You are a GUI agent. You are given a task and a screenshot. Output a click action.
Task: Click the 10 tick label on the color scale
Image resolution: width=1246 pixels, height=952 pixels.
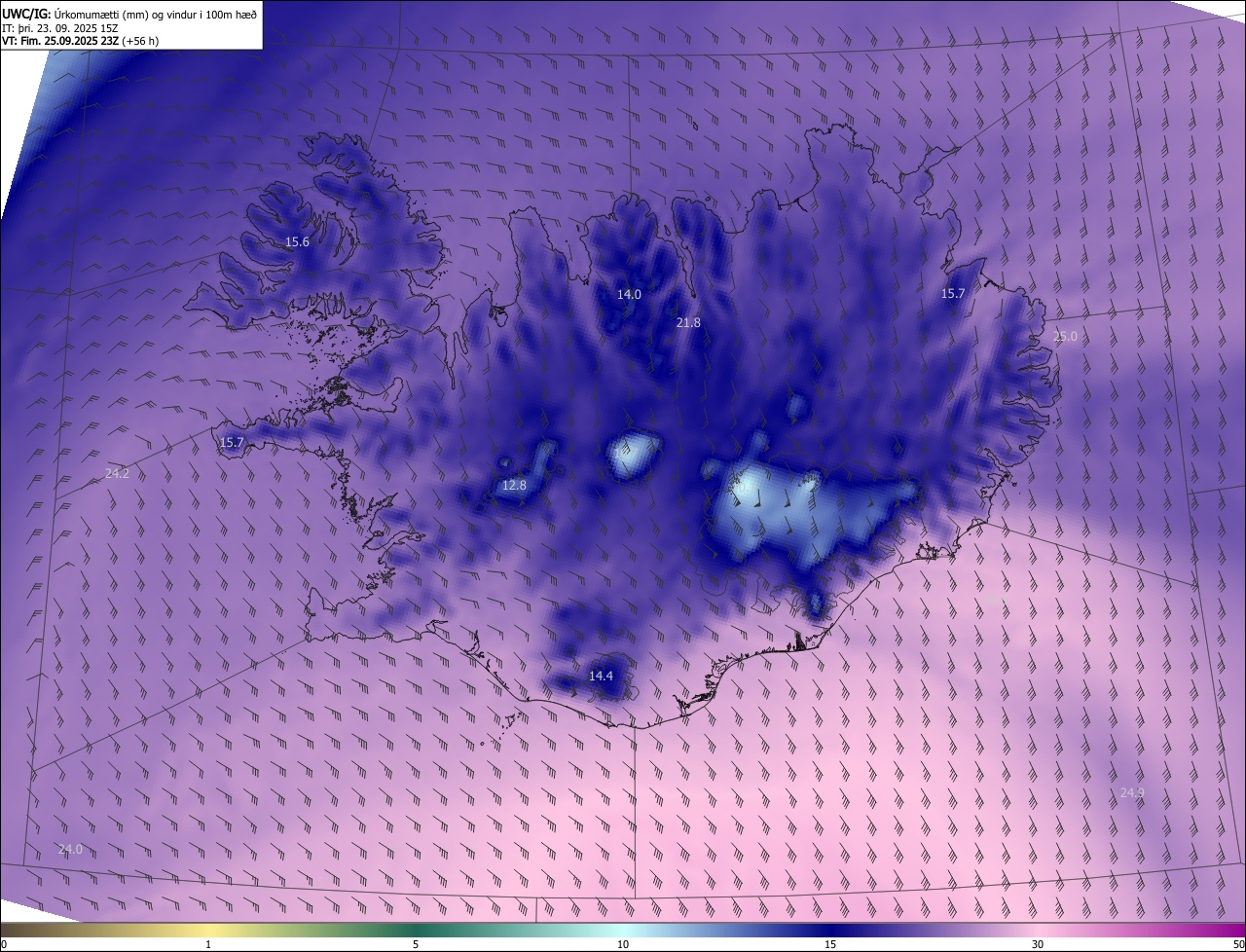pos(623,944)
